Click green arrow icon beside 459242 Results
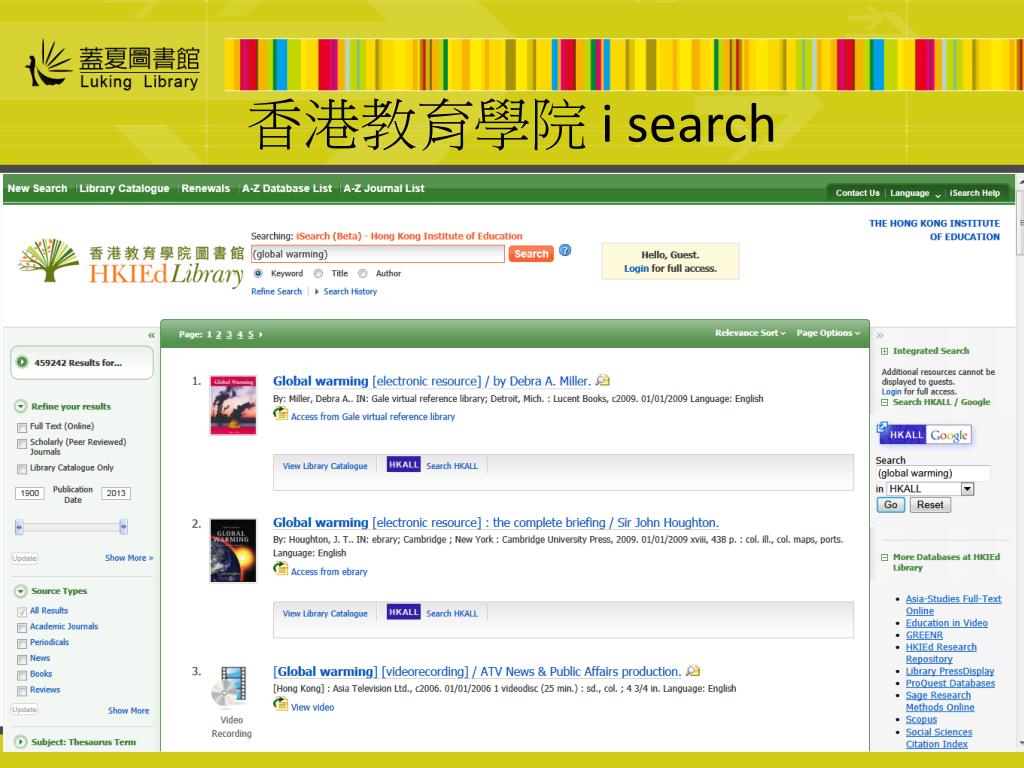Viewport: 1024px width, 768px height. [x=22, y=362]
